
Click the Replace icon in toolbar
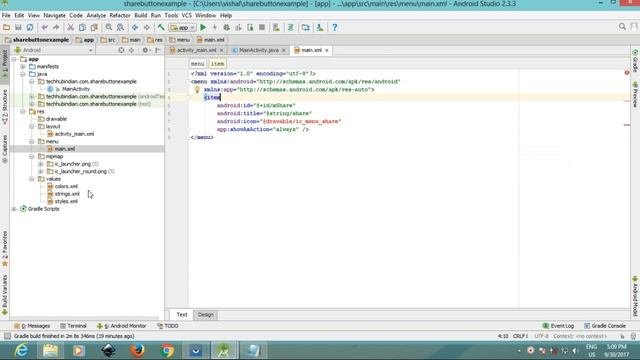120,27
